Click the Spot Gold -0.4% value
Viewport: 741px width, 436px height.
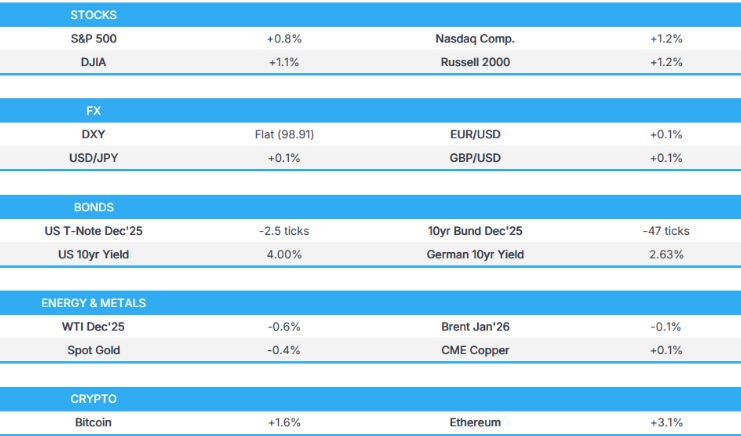tap(284, 349)
